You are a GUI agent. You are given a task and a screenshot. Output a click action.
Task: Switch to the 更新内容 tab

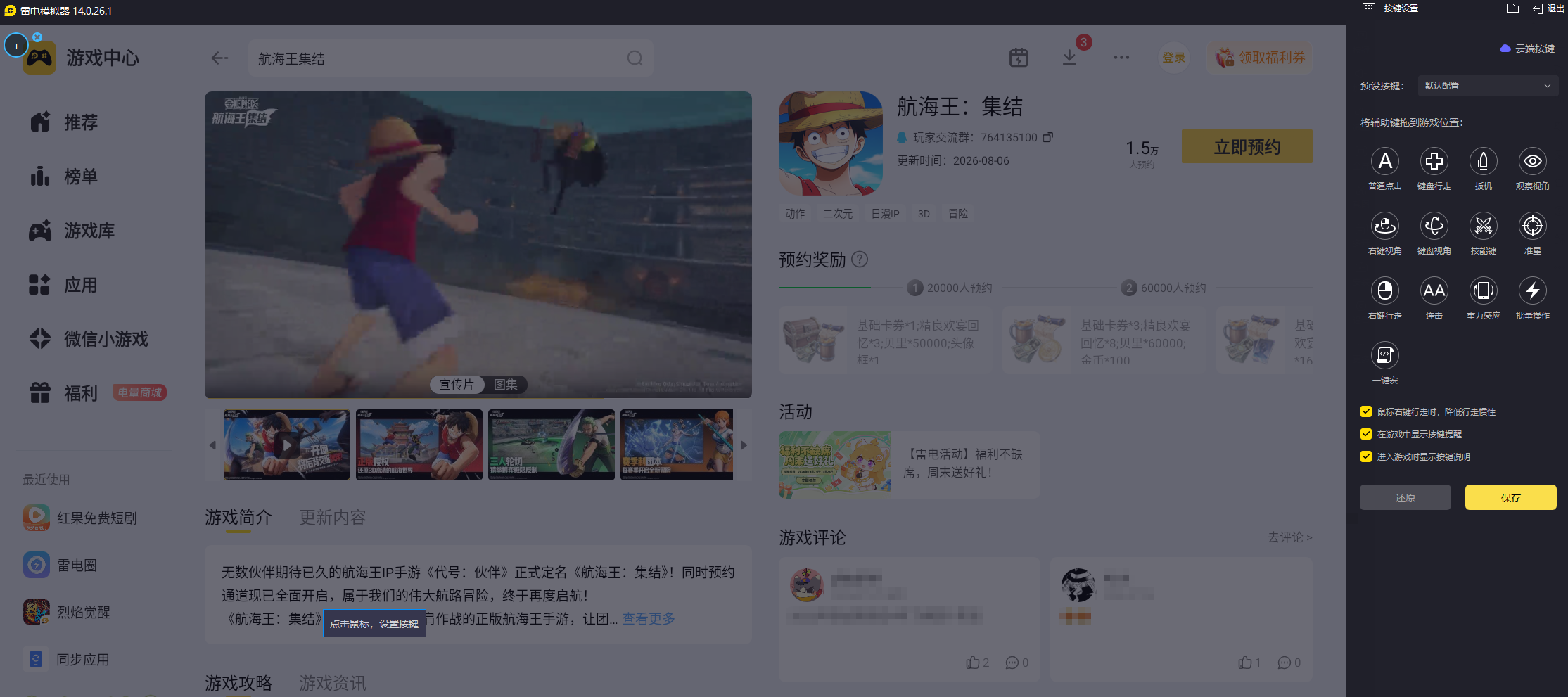[x=333, y=518]
